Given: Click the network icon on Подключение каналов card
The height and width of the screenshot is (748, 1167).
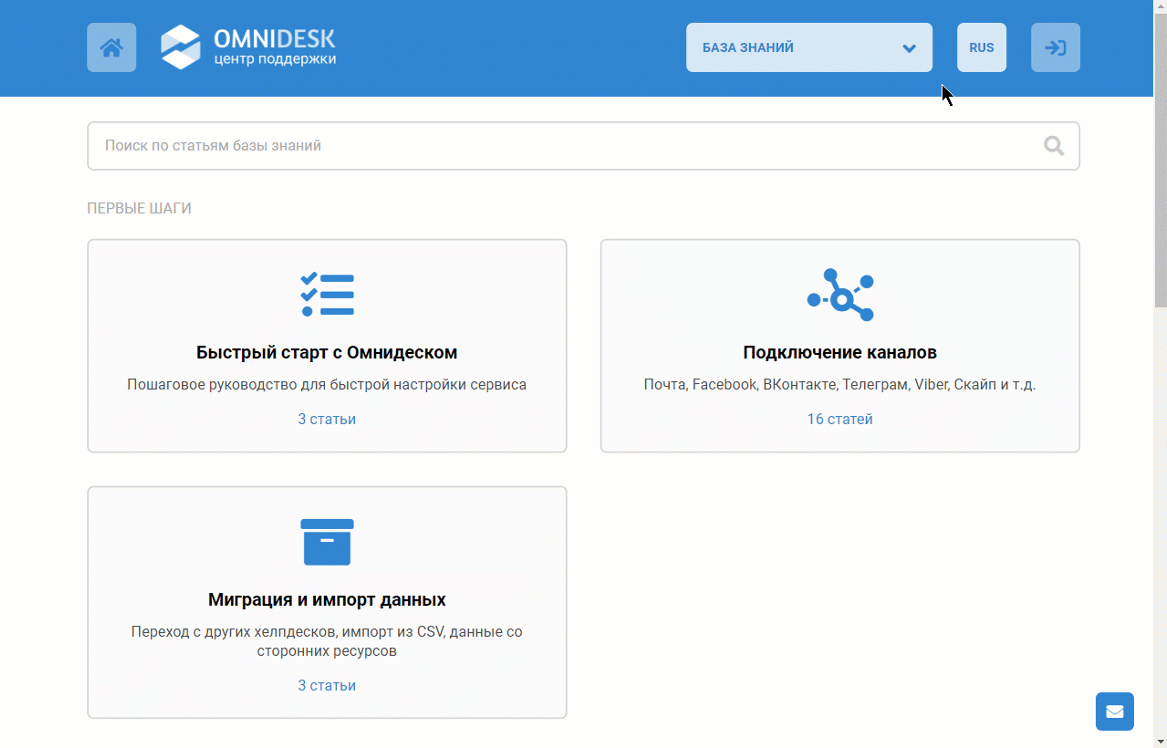Looking at the screenshot, I should pos(839,294).
